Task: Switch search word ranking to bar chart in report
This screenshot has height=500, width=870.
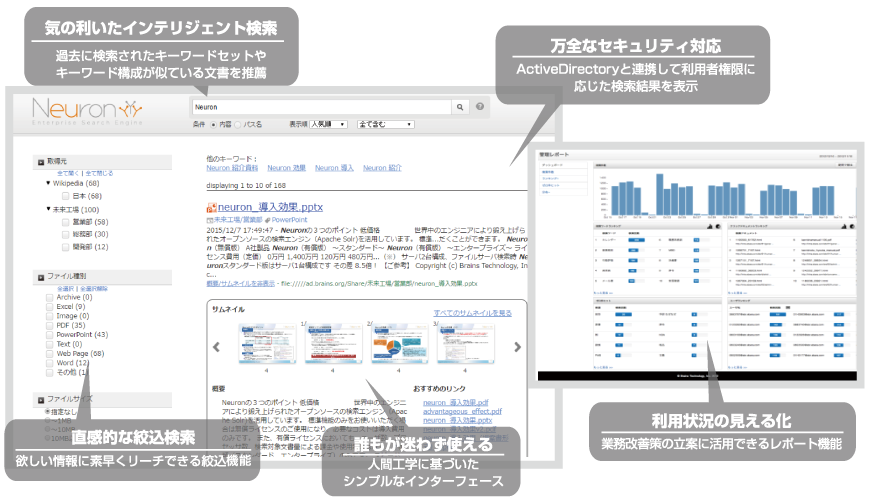Action: point(710,226)
